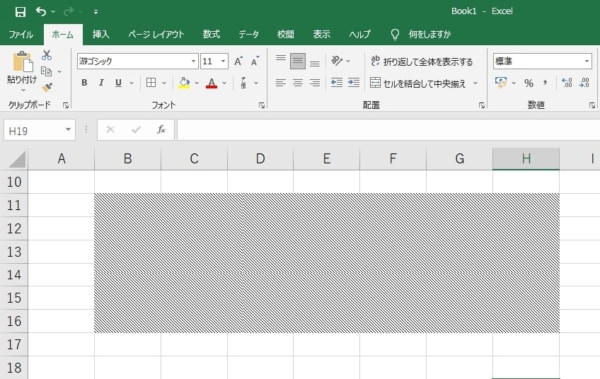The width and height of the screenshot is (600, 379).
Task: Click 折り返して全体を表示する wrap text
Action: point(422,61)
